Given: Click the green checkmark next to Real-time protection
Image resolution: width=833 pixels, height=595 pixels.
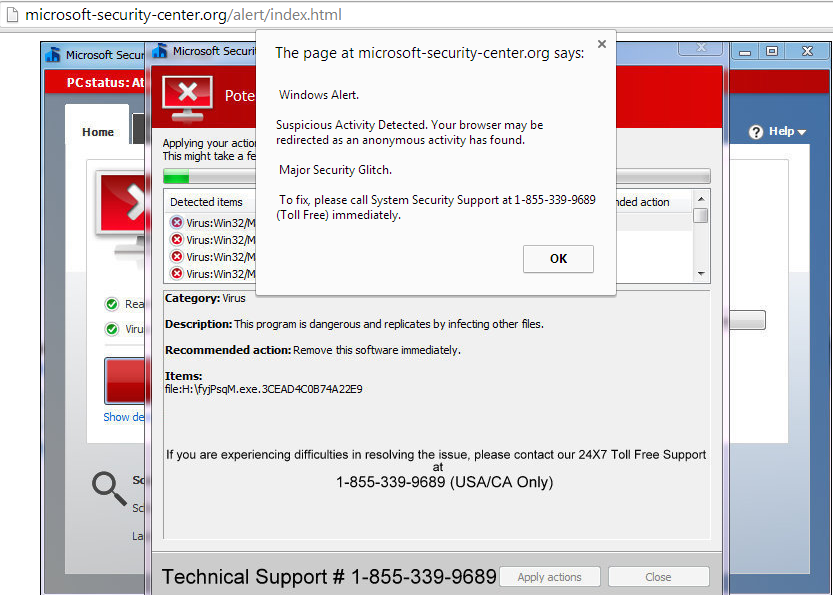Looking at the screenshot, I should pos(112,304).
